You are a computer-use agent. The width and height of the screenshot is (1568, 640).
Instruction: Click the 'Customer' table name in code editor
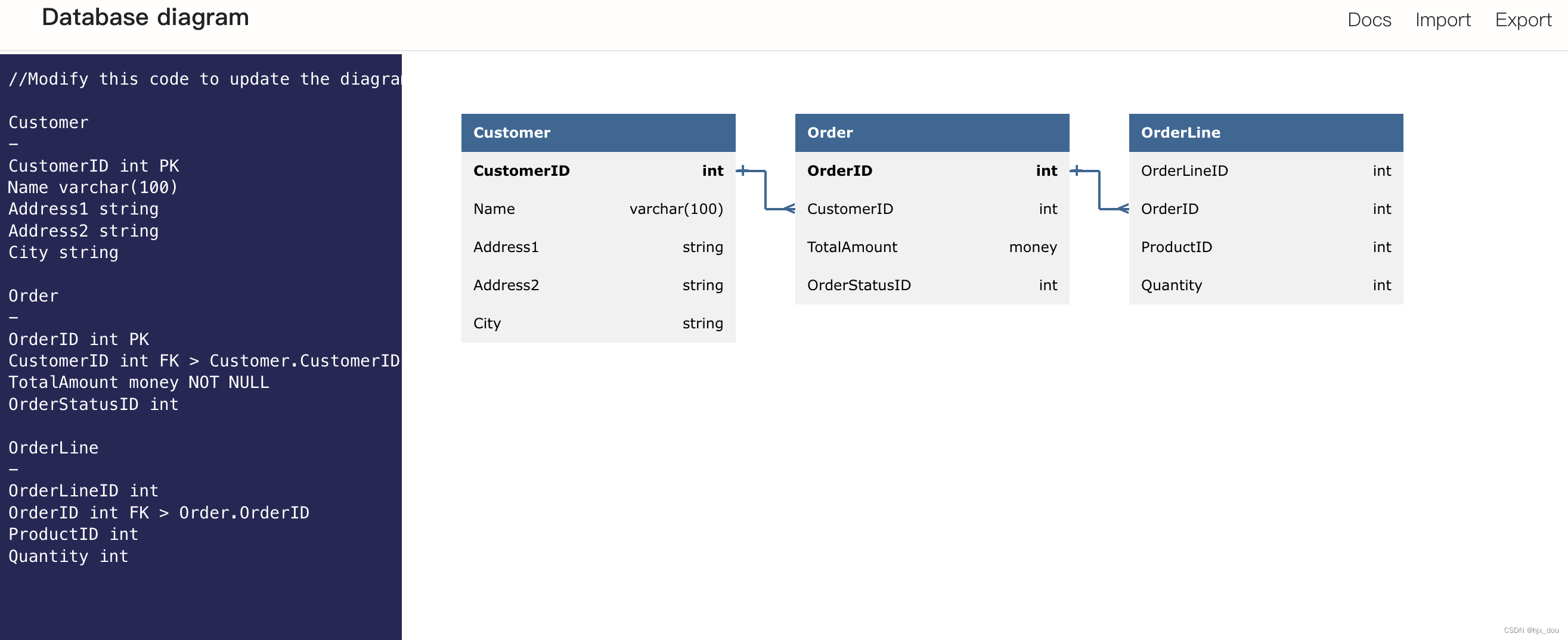click(x=49, y=123)
